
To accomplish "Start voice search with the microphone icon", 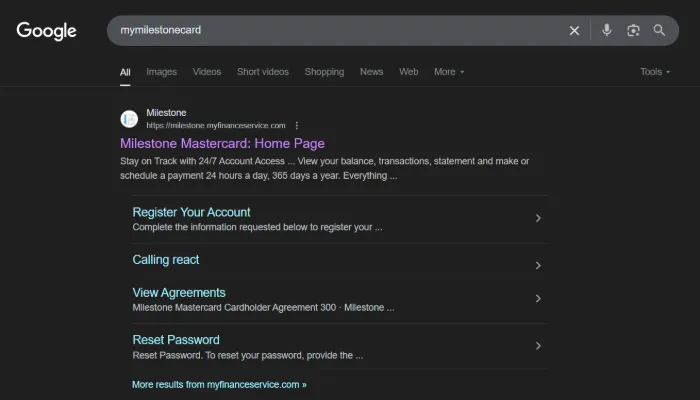I will point(606,30).
